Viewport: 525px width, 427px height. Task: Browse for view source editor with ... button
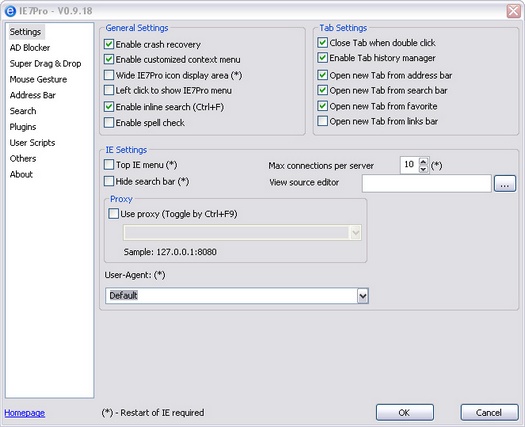(x=505, y=184)
